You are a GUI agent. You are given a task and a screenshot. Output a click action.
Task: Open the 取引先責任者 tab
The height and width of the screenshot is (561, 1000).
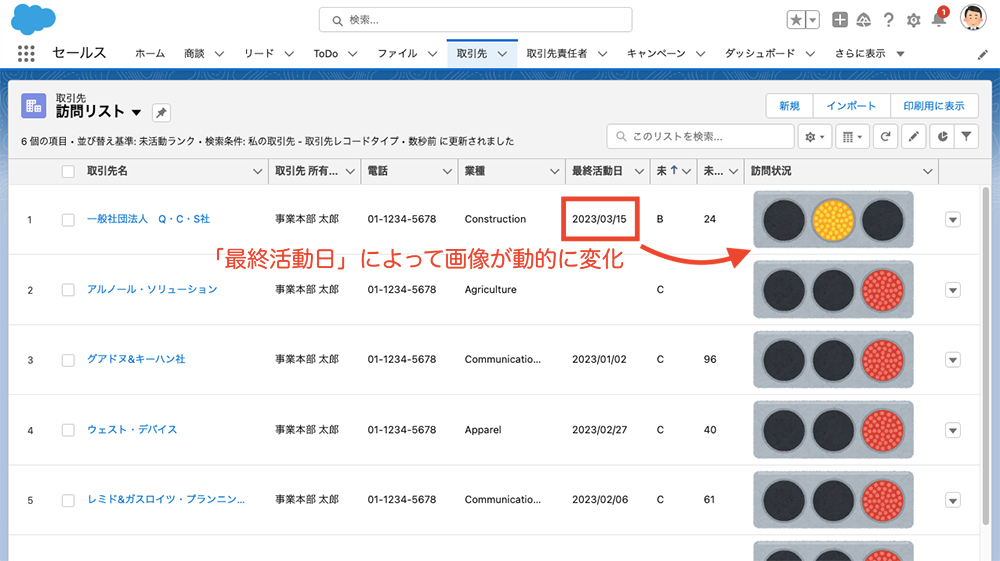point(557,54)
